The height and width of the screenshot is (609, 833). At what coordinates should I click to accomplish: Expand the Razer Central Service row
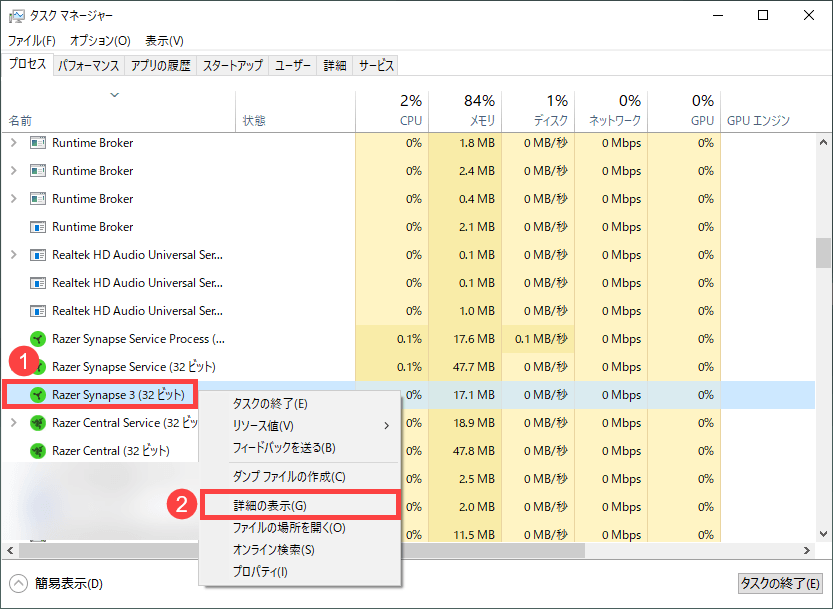(14, 422)
